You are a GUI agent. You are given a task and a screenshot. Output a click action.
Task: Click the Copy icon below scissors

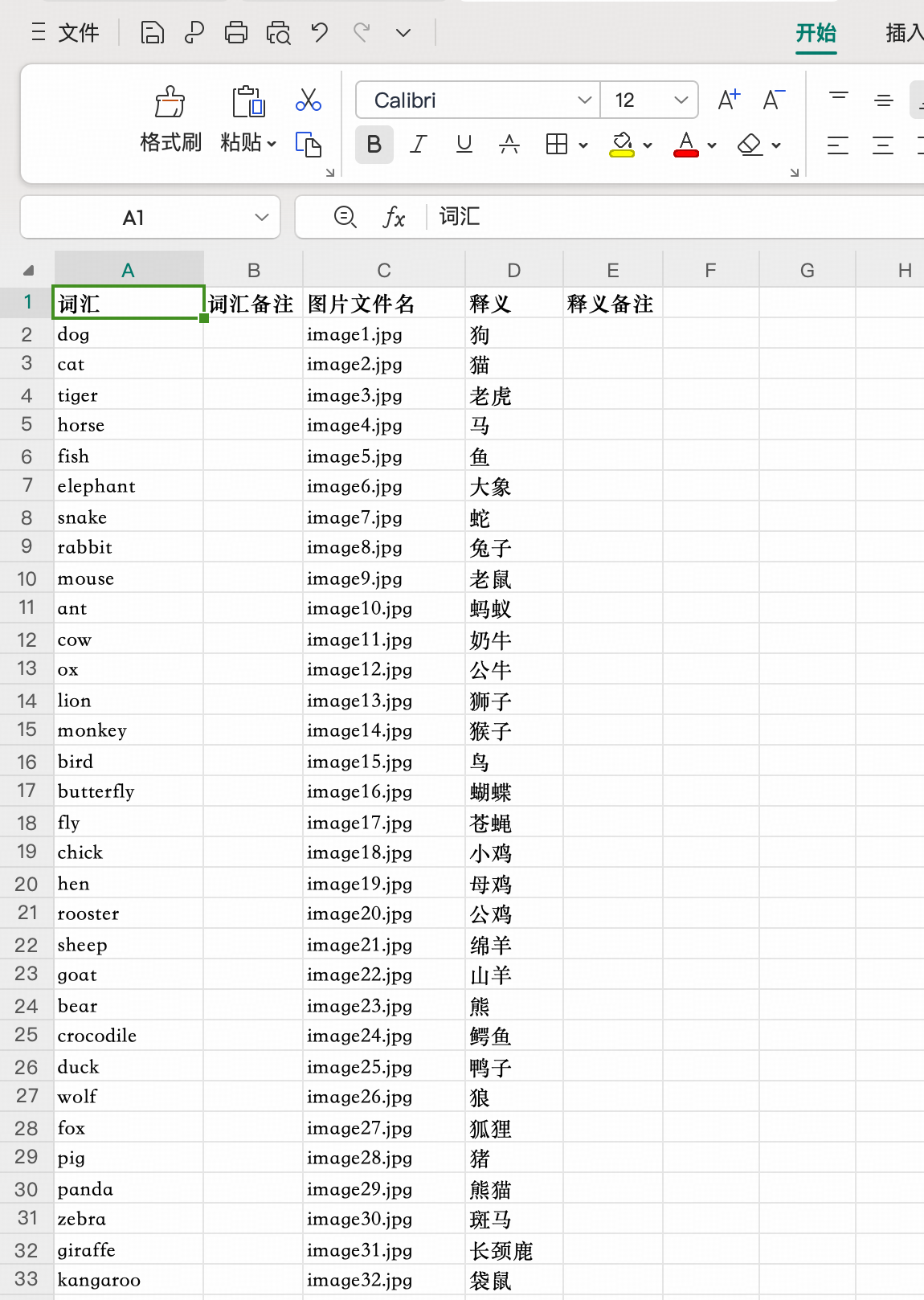point(309,145)
